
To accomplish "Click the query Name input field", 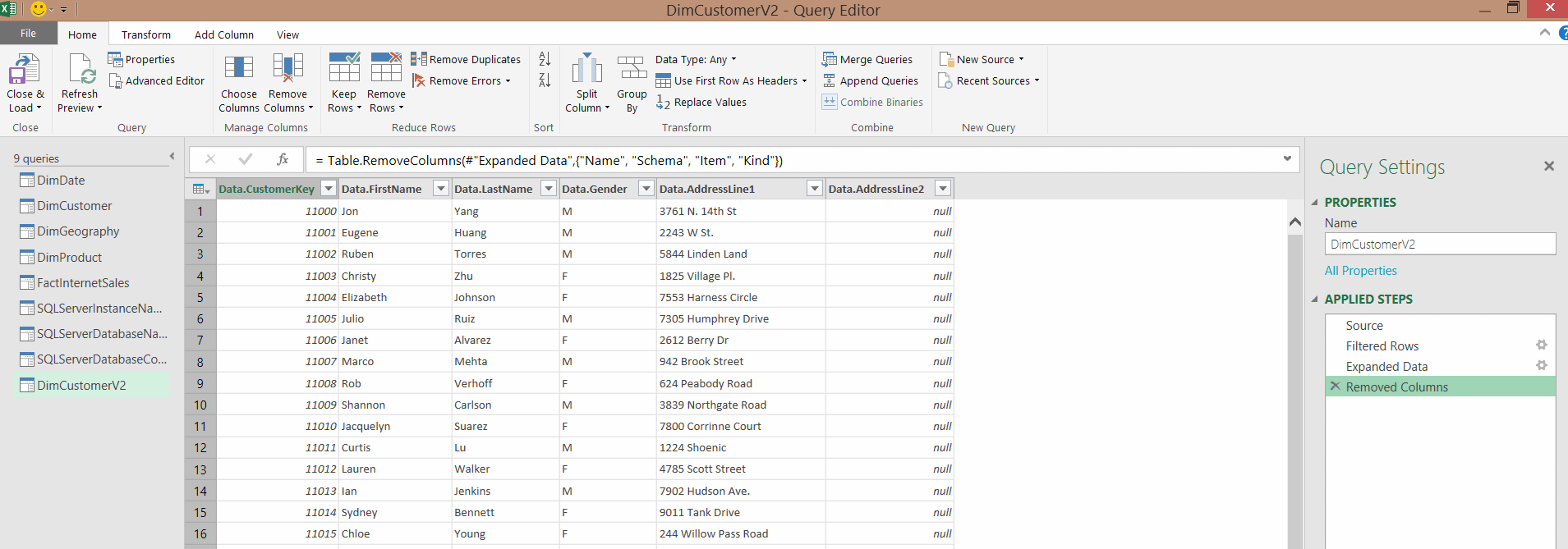I will point(1439,245).
